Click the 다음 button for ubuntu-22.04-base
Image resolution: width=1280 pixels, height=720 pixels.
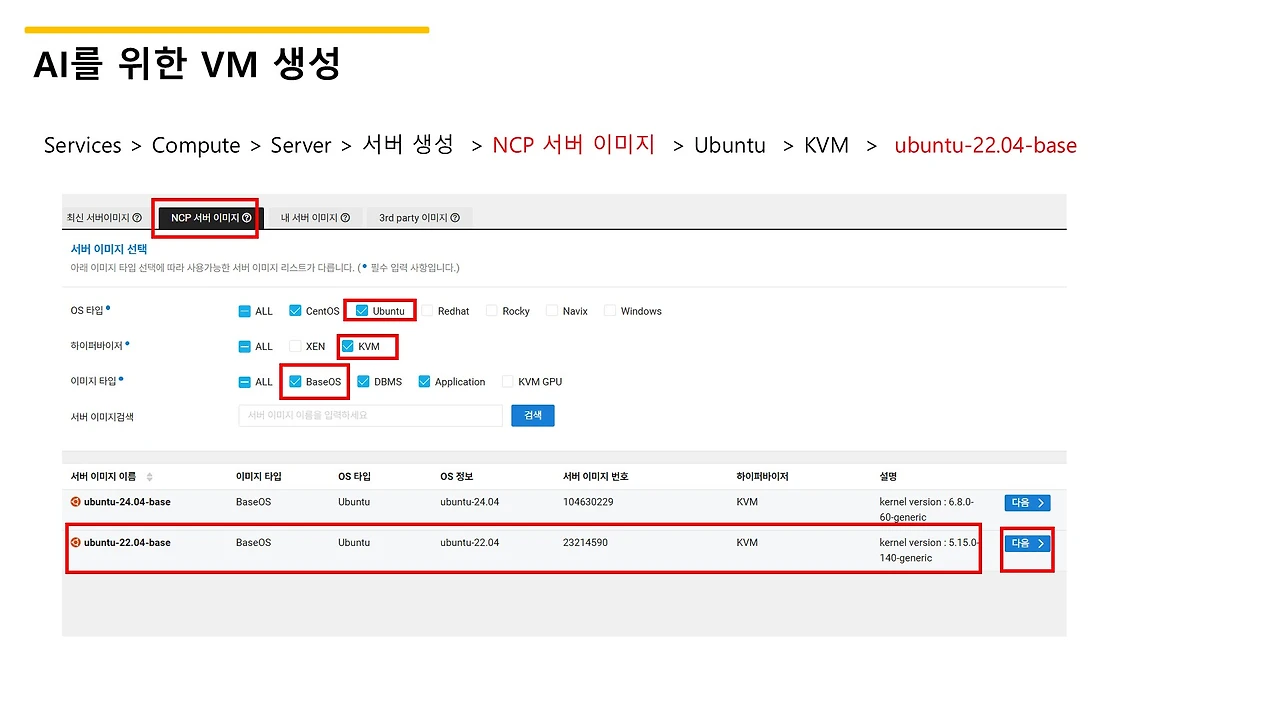pyautogui.click(x=1027, y=543)
